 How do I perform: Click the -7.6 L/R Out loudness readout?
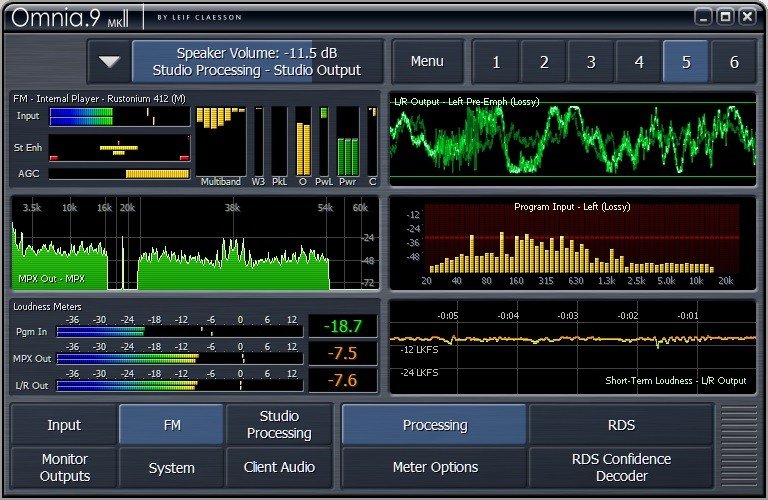[x=343, y=381]
